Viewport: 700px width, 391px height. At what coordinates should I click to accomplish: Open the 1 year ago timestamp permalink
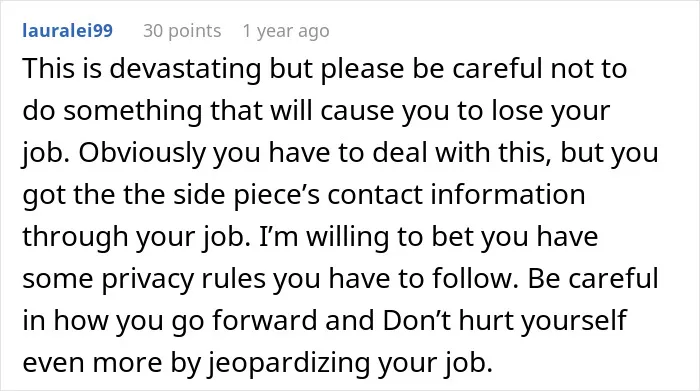click(286, 31)
